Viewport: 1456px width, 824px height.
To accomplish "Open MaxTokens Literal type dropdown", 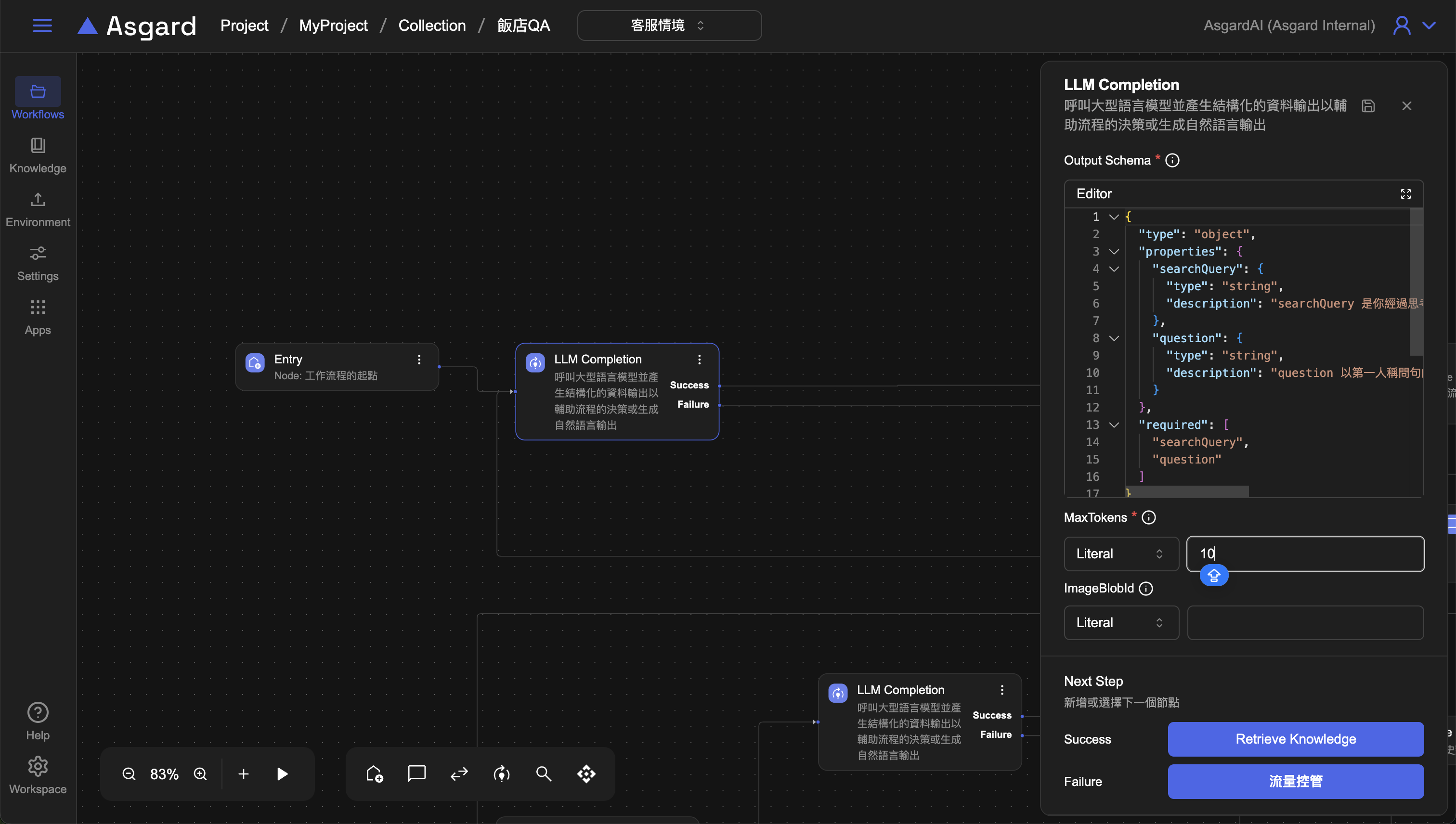I will pyautogui.click(x=1121, y=554).
